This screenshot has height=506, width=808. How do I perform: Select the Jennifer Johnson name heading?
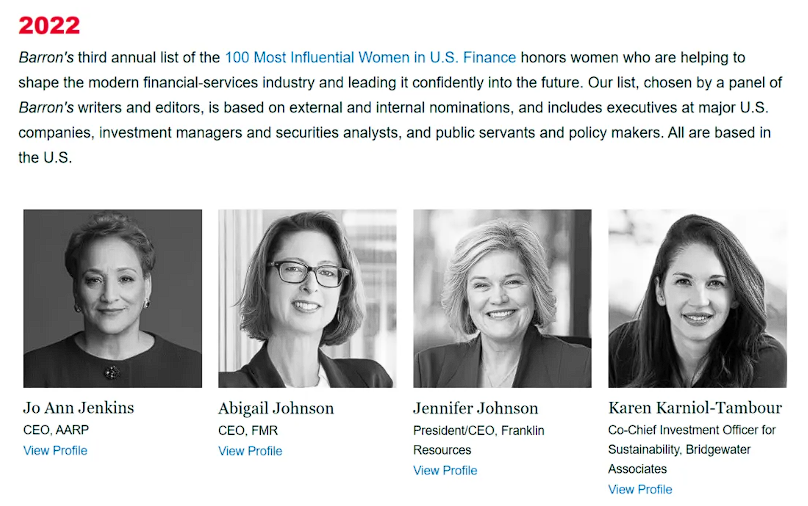pyautogui.click(x=475, y=408)
